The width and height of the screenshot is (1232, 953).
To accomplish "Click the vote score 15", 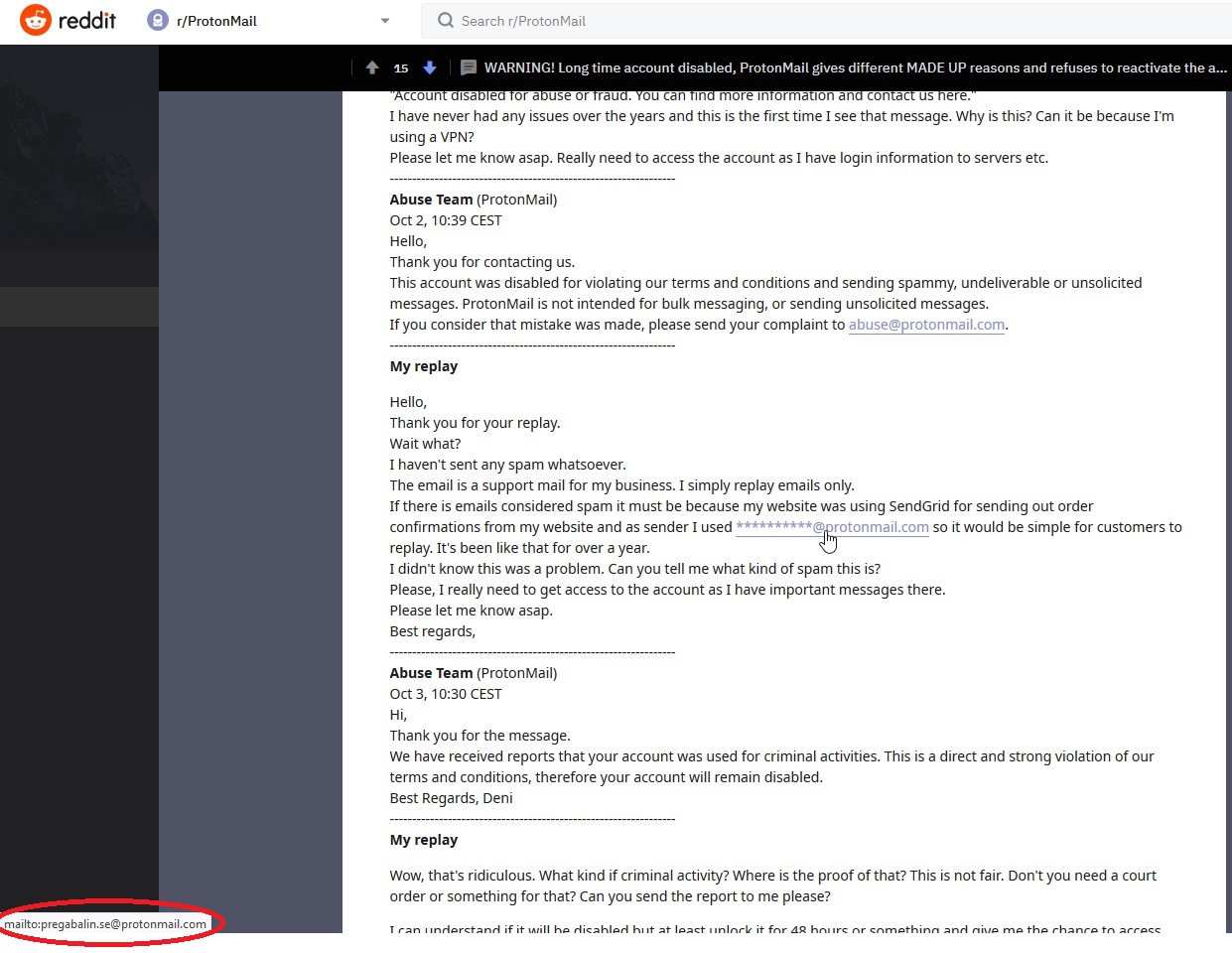I will click(x=401, y=68).
